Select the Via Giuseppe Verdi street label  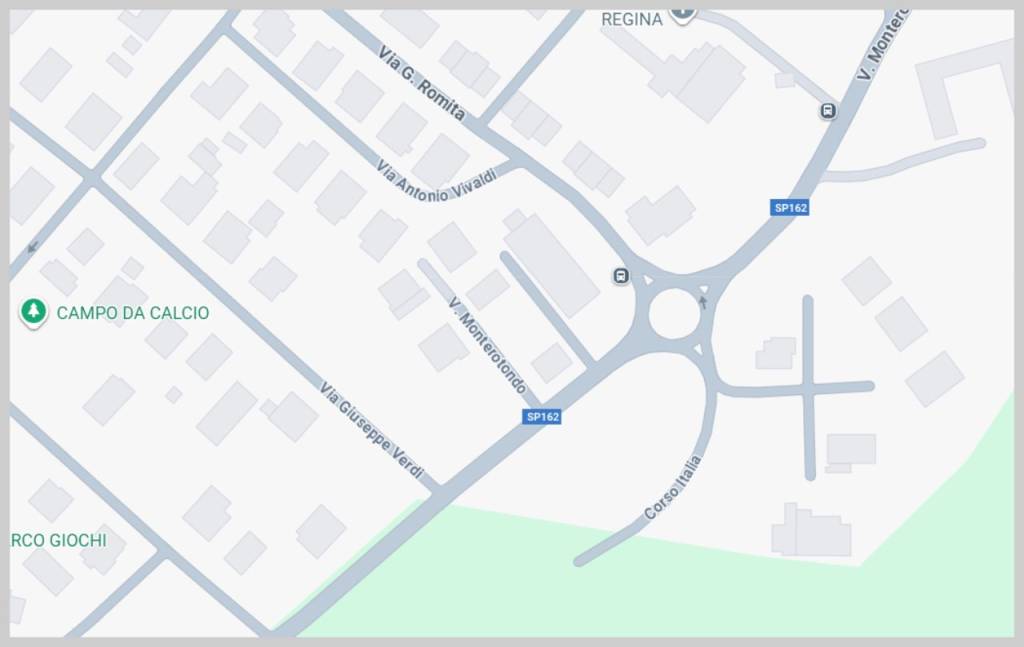[x=372, y=431]
